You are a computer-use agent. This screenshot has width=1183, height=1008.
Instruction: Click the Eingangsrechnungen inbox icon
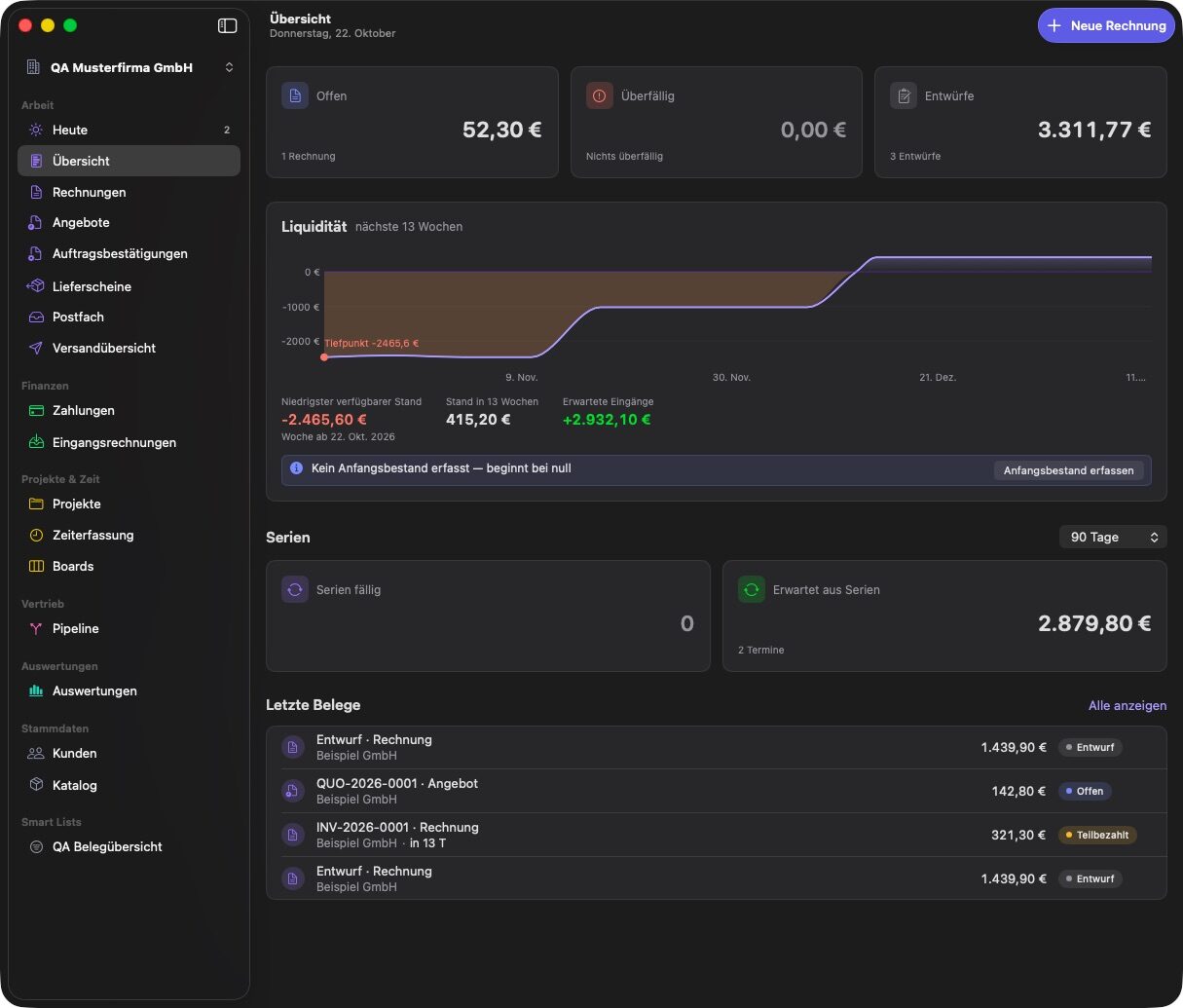pos(36,442)
